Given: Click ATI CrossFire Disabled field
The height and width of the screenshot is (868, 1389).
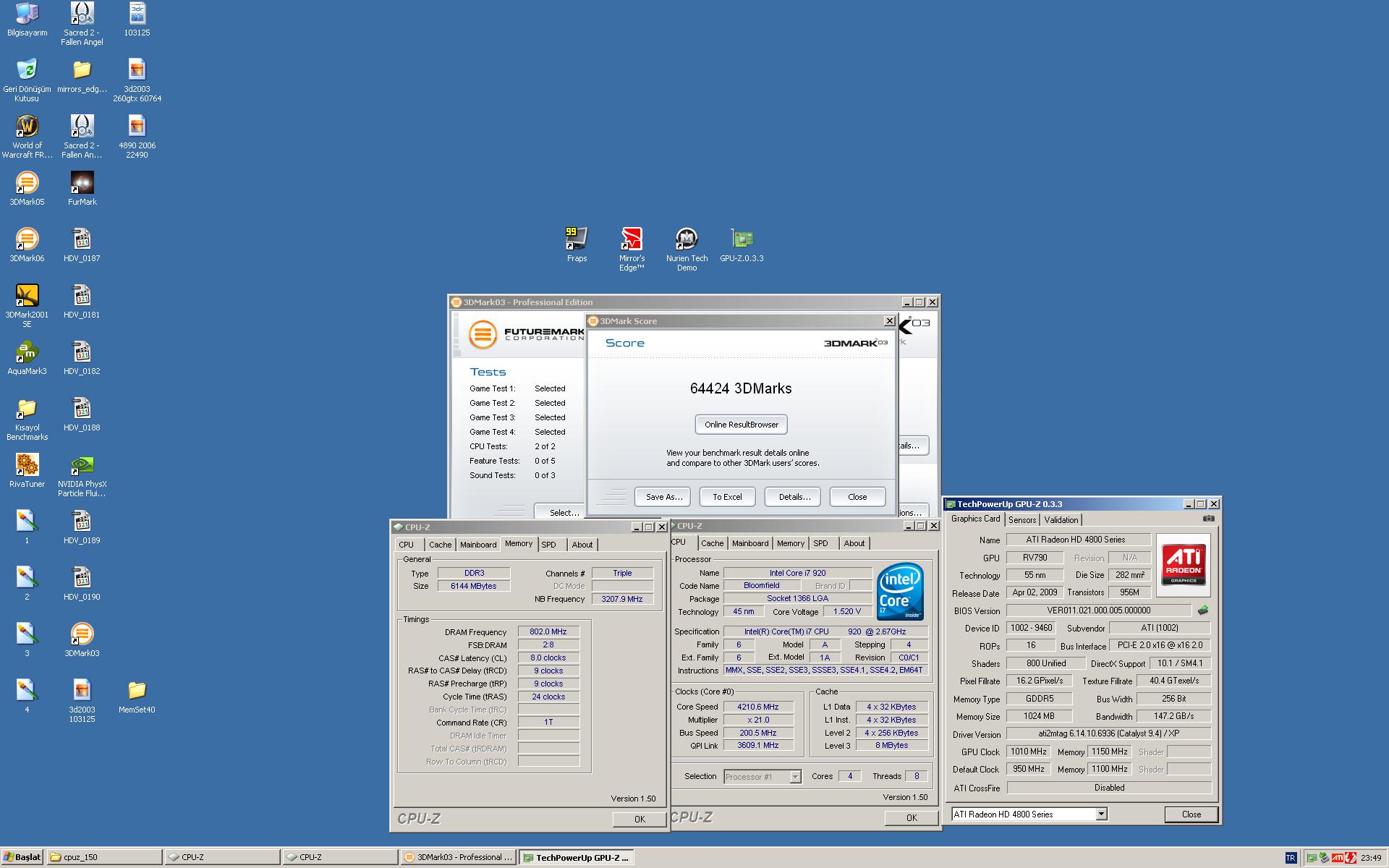Looking at the screenshot, I should pyautogui.click(x=1109, y=788).
